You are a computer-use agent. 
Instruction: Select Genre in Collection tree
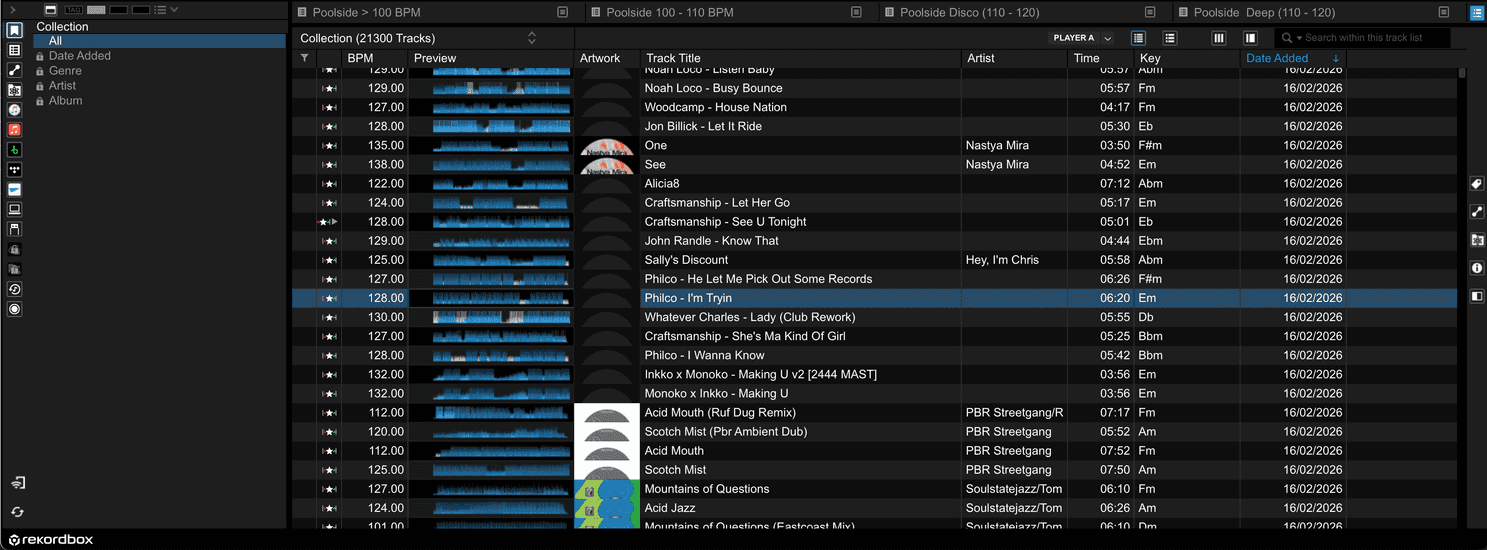(65, 71)
